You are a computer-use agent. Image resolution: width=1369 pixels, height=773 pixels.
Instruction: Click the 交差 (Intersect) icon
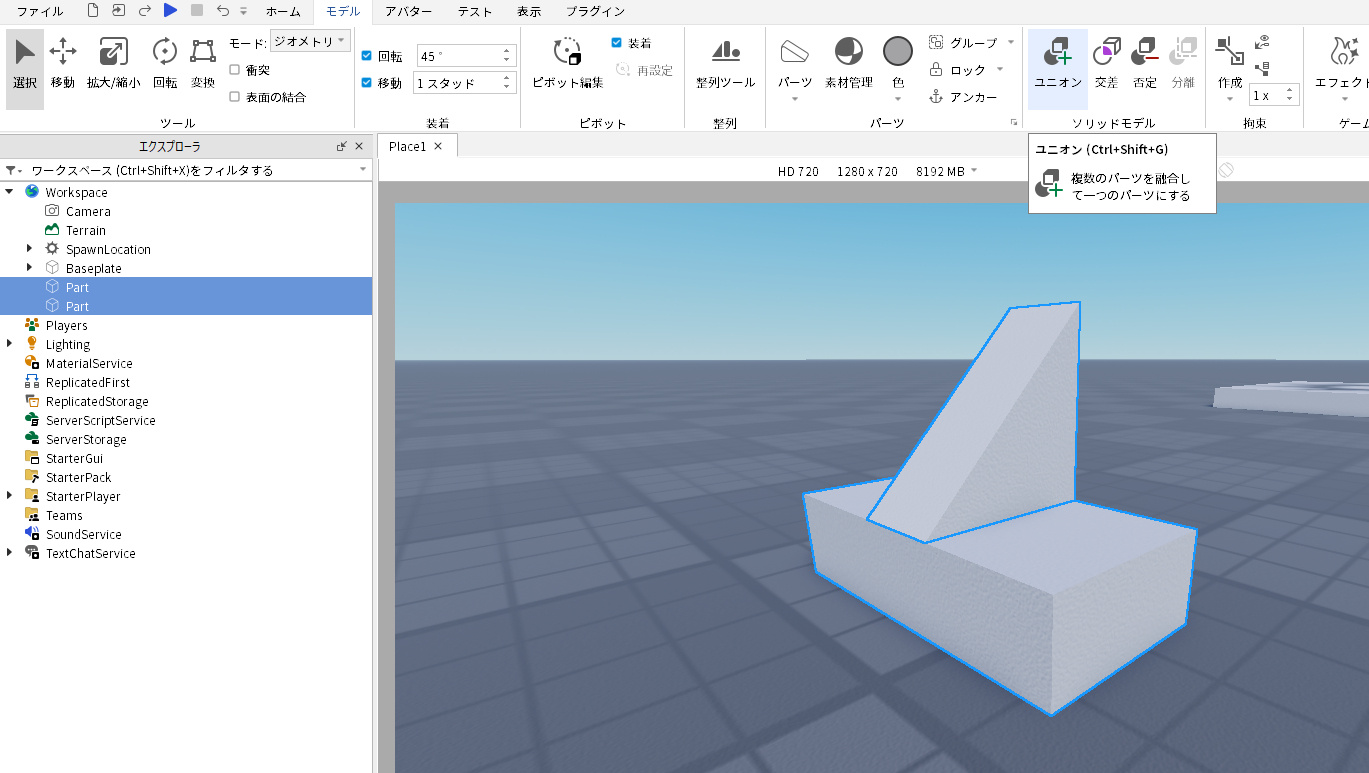(x=1105, y=60)
